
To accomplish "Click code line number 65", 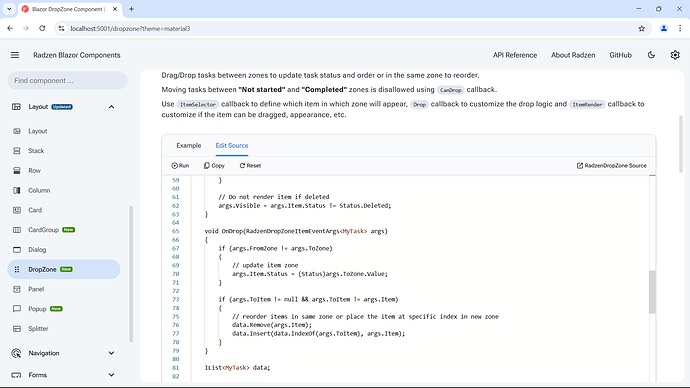I will coord(176,231).
